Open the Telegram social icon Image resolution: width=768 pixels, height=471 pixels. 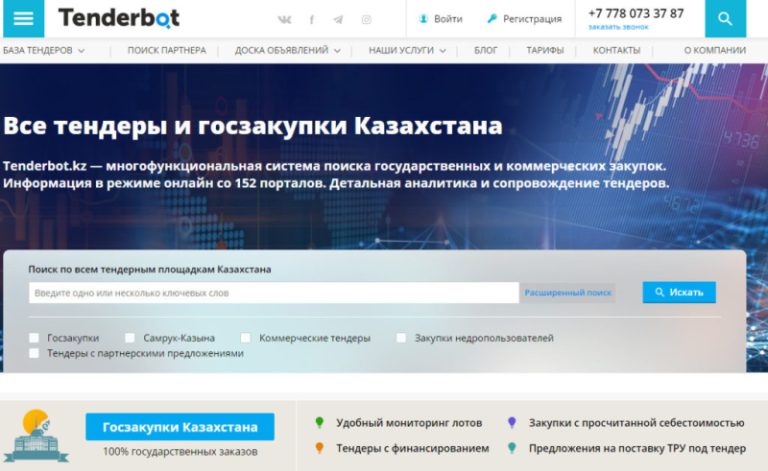338,20
